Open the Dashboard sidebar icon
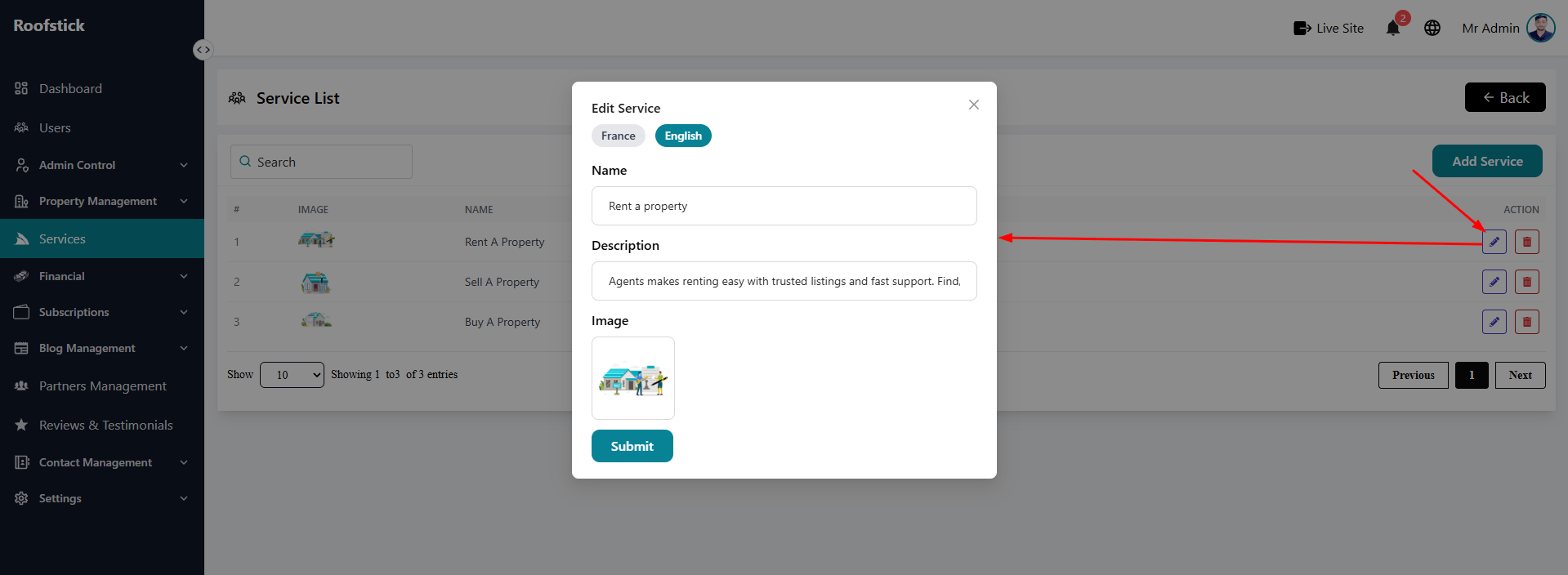This screenshot has width=1568, height=575. tap(21, 88)
